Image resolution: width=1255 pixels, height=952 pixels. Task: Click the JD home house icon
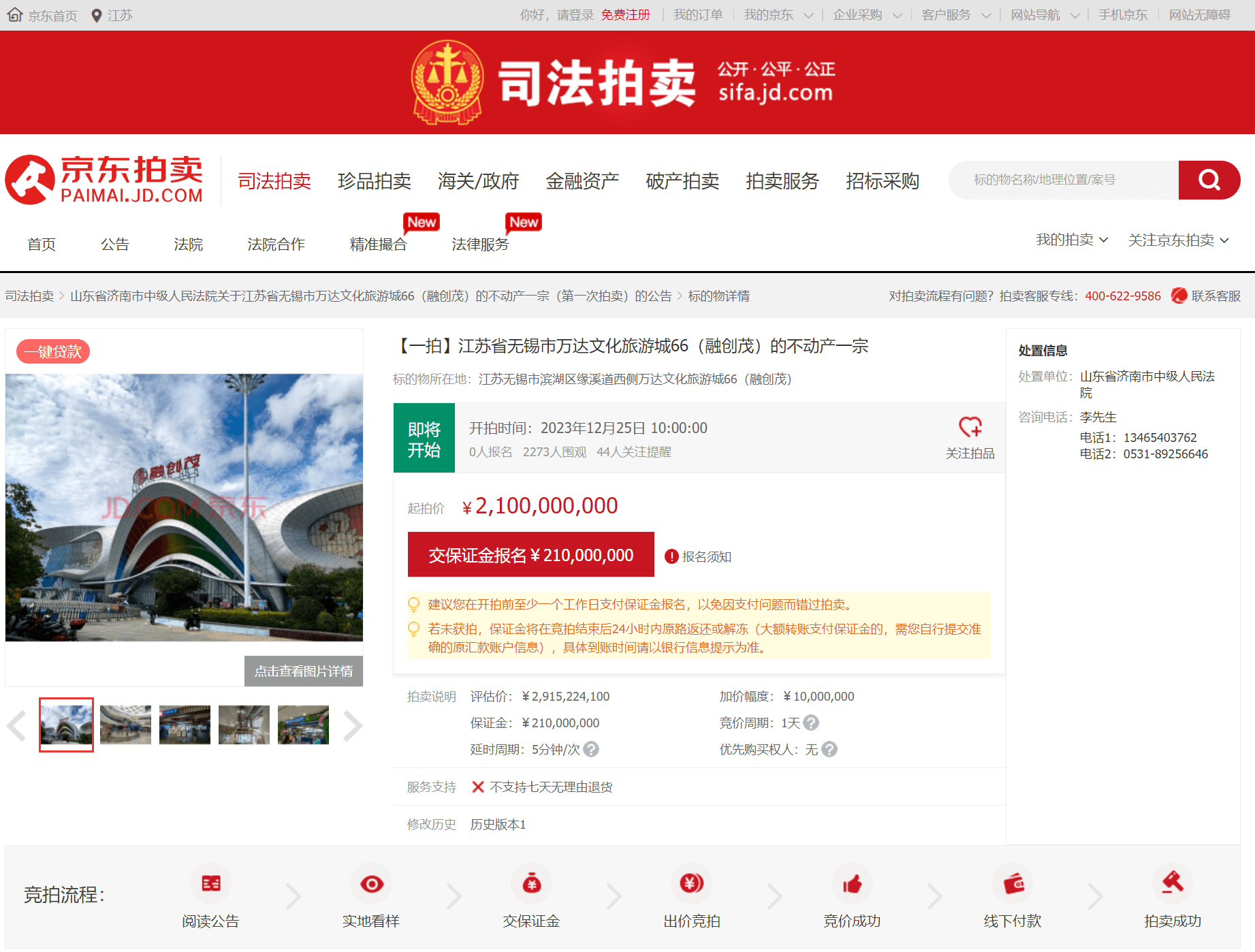click(15, 15)
